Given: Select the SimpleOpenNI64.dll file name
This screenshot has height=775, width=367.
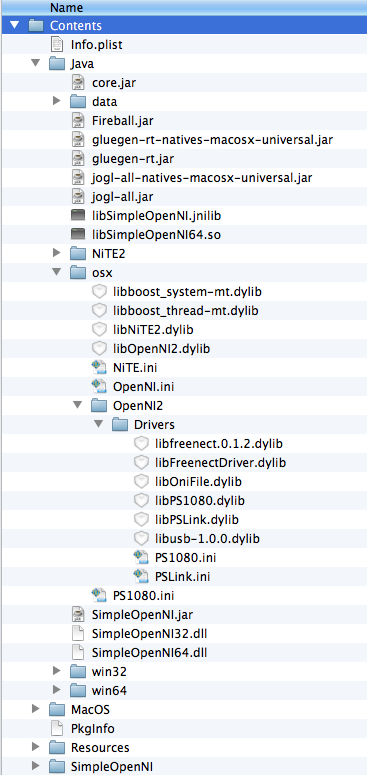Looking at the screenshot, I should coord(149,652).
